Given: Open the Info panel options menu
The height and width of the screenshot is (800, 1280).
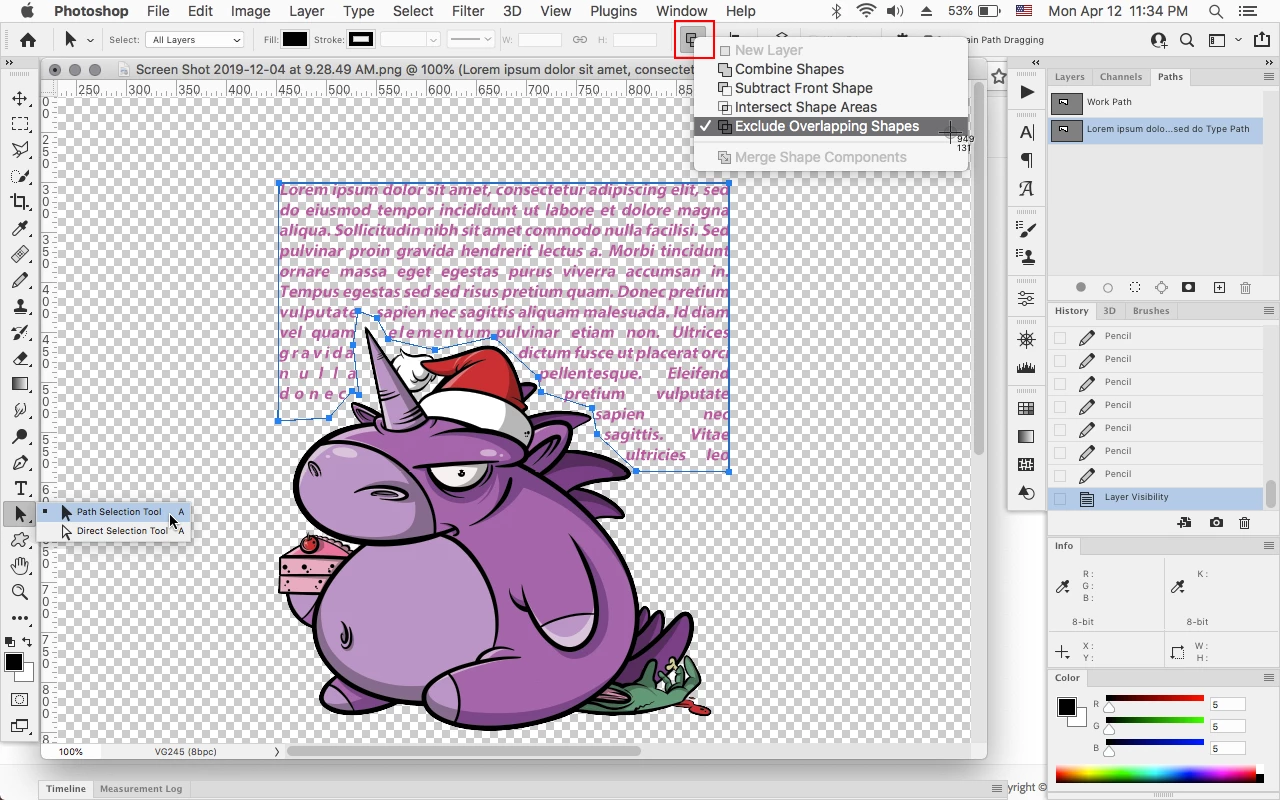Looking at the screenshot, I should 1269,546.
